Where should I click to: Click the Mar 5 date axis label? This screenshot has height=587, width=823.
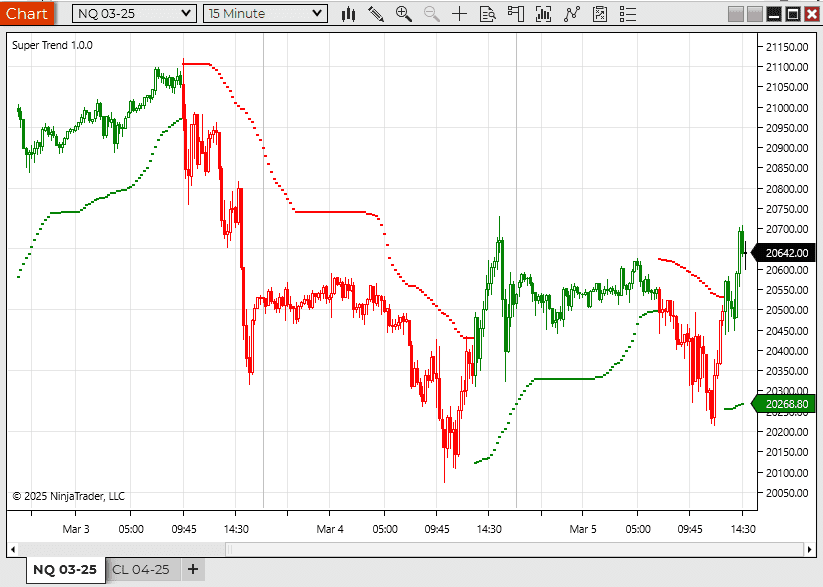[x=583, y=529]
